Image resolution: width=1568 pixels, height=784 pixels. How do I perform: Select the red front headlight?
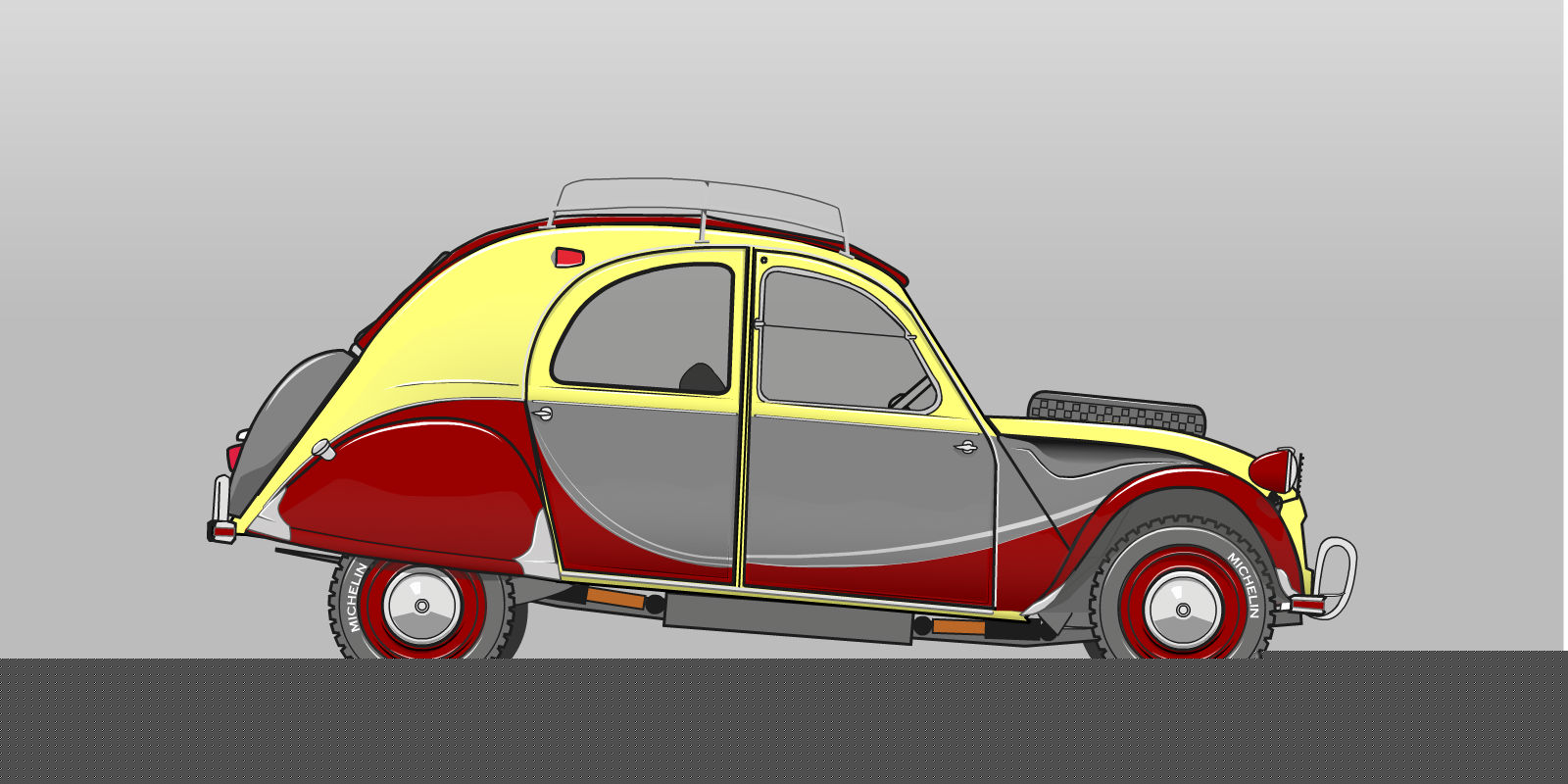[1271, 471]
